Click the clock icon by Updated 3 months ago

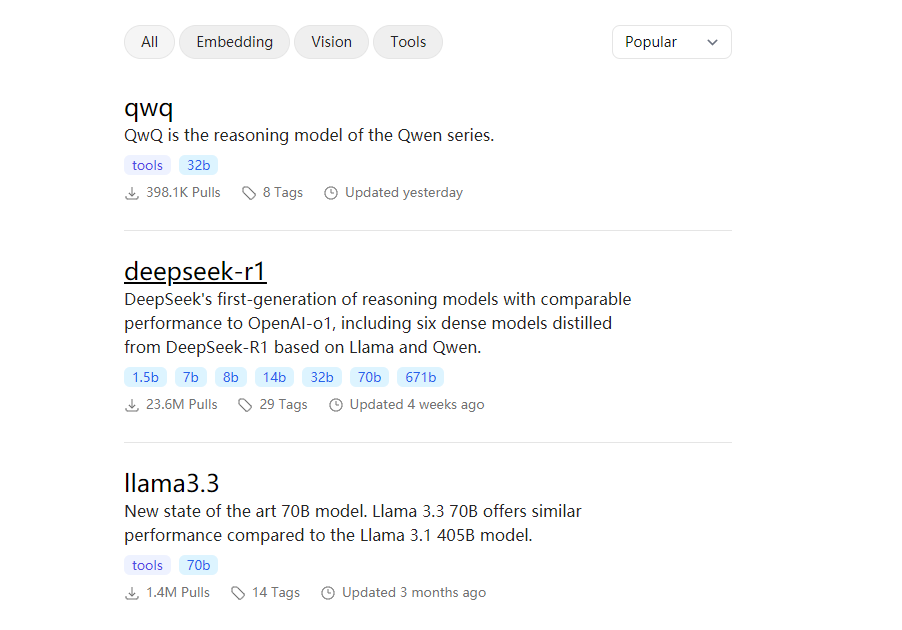[328, 593]
